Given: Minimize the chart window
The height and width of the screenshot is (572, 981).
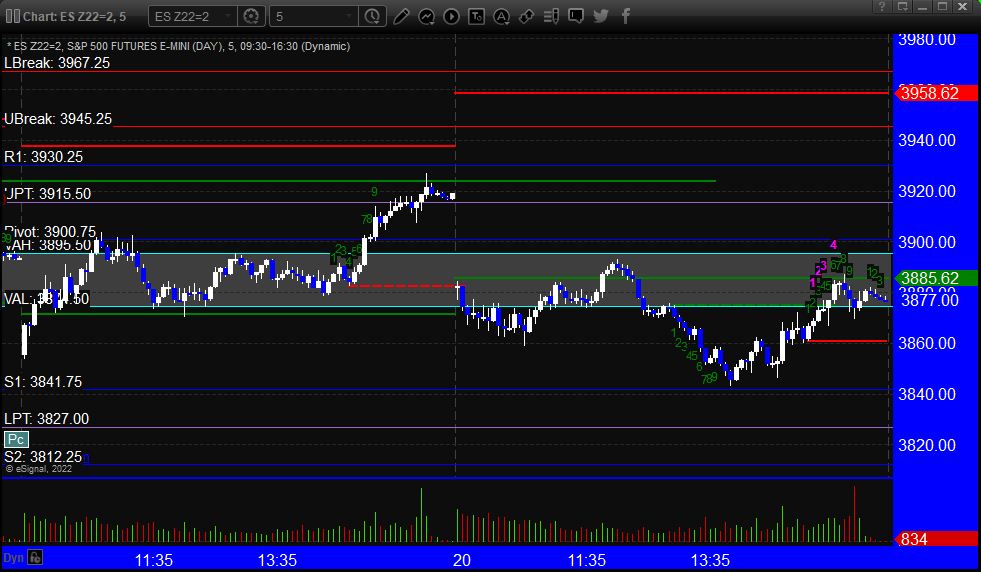Looking at the screenshot, I should click(x=922, y=6).
